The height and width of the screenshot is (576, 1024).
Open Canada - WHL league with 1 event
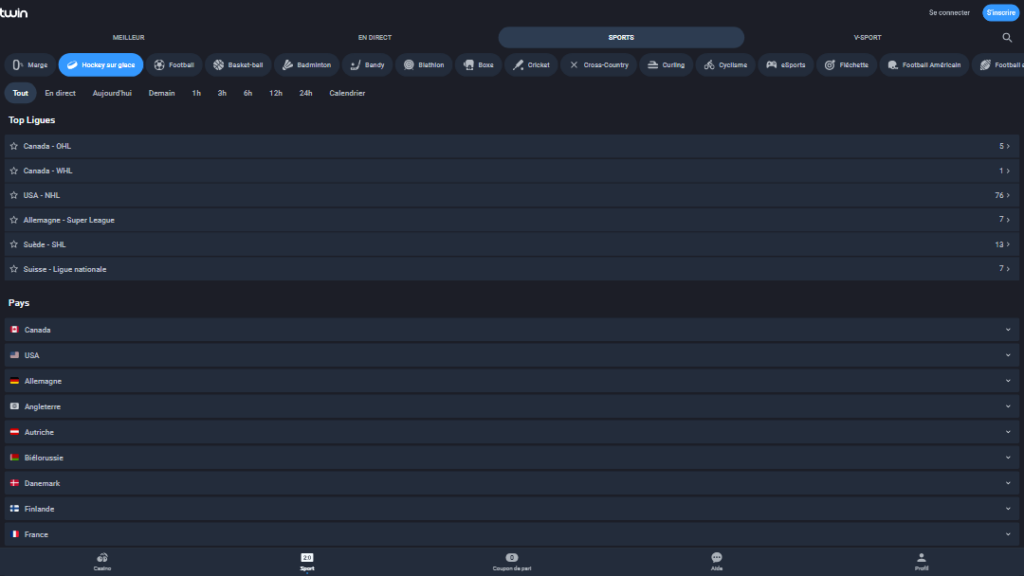(x=512, y=171)
